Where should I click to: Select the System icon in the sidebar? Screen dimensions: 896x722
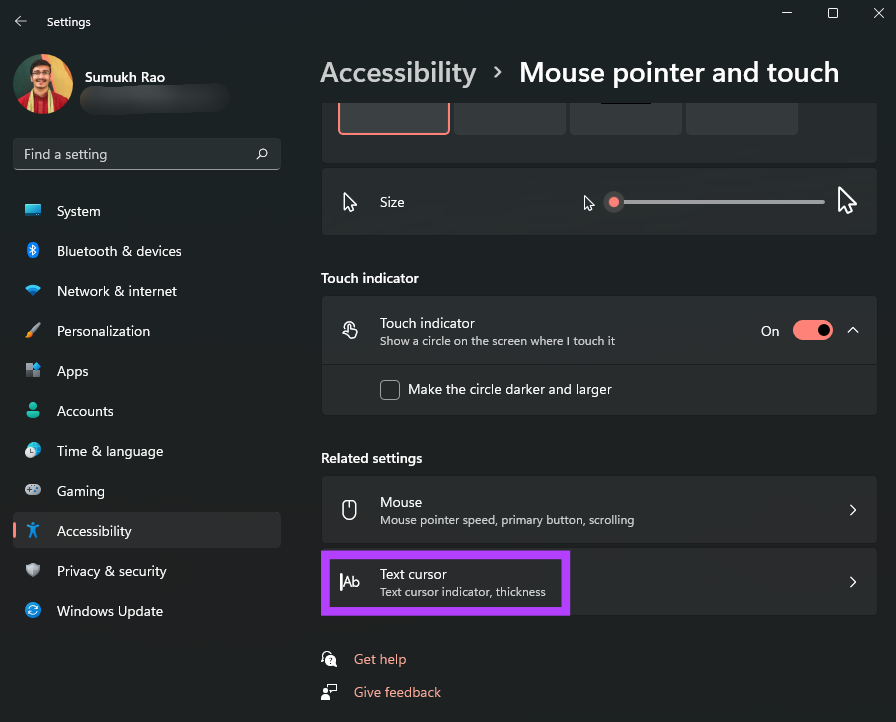click(31, 211)
